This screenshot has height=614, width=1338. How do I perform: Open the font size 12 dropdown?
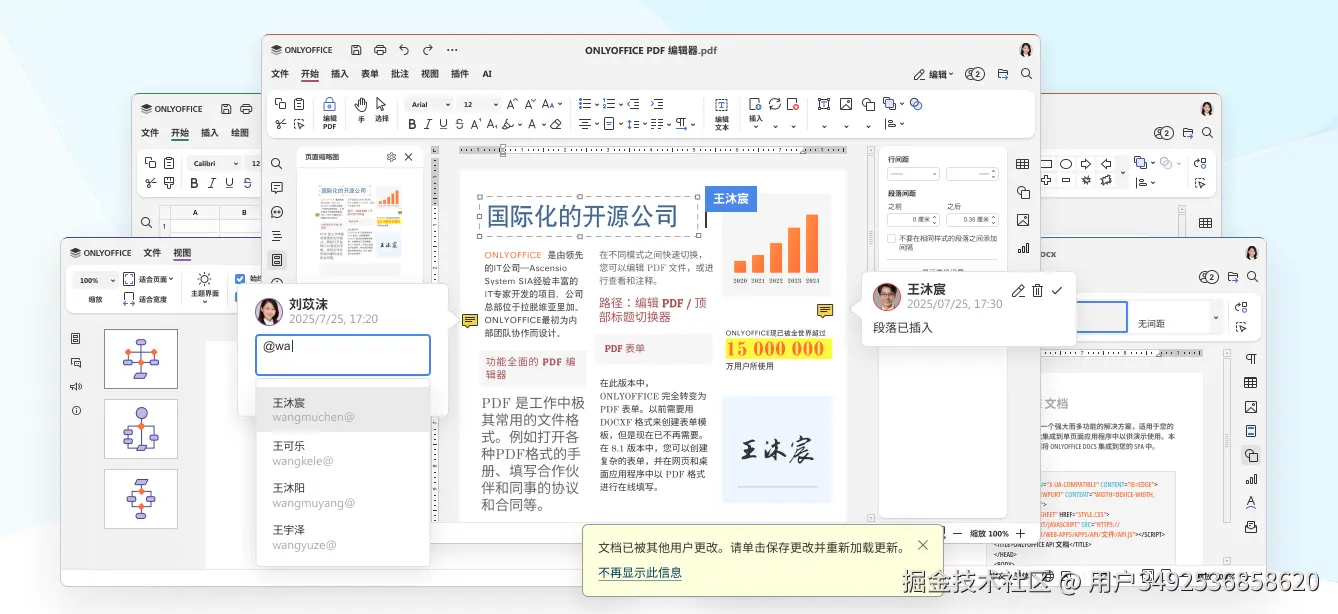point(480,104)
